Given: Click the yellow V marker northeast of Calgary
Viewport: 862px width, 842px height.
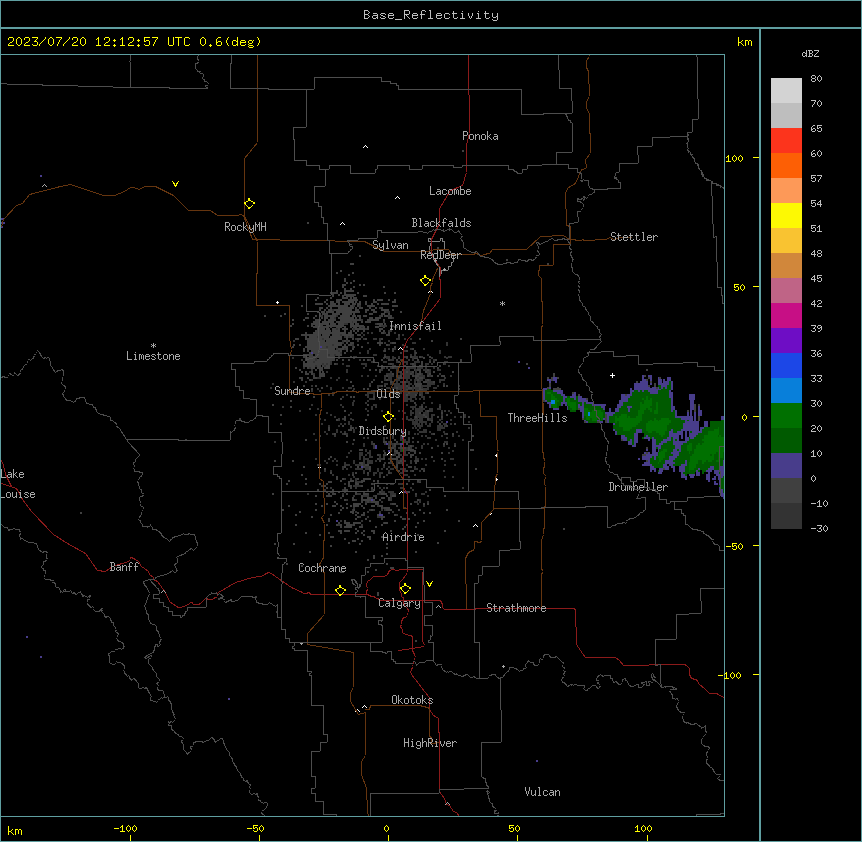Looking at the screenshot, I should [x=429, y=584].
